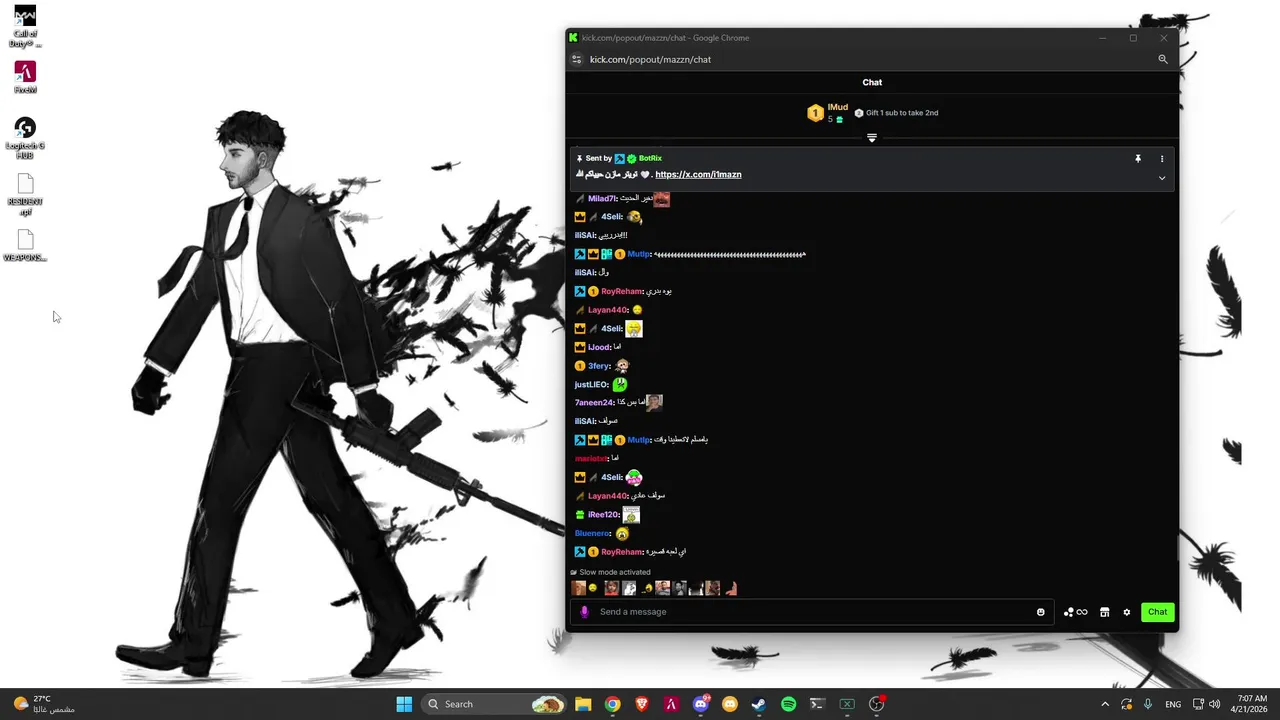Open Steam from taskbar
Screen dimensions: 1280x720
759,704
